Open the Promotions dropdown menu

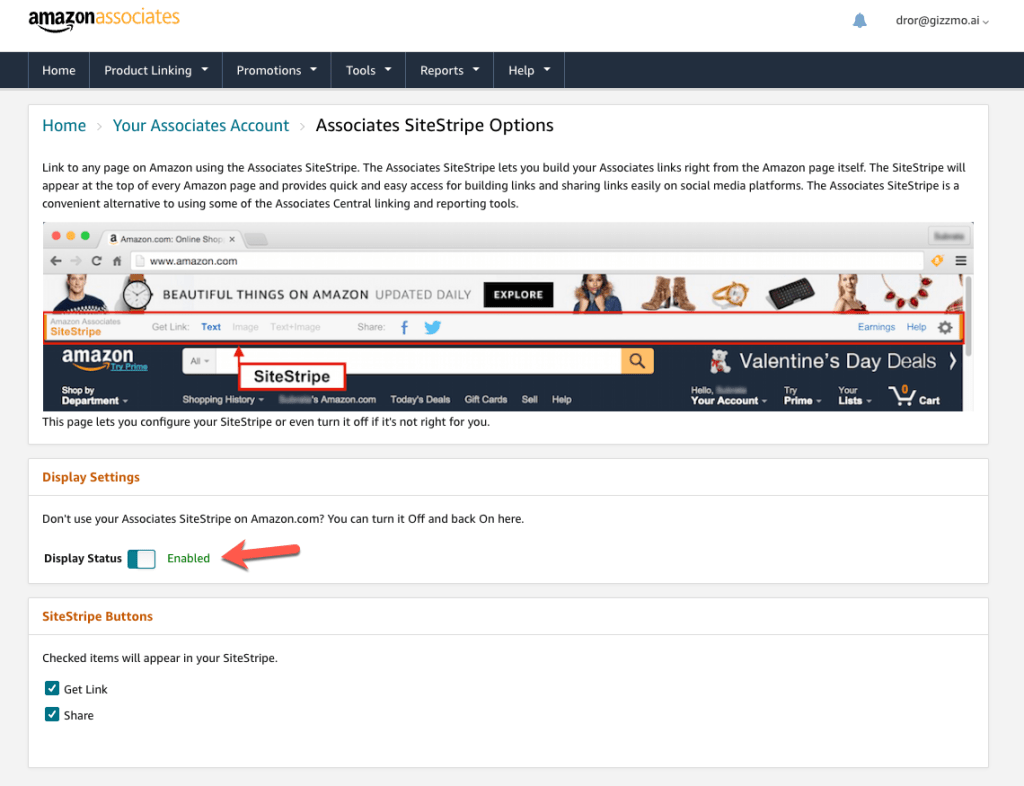(x=276, y=70)
